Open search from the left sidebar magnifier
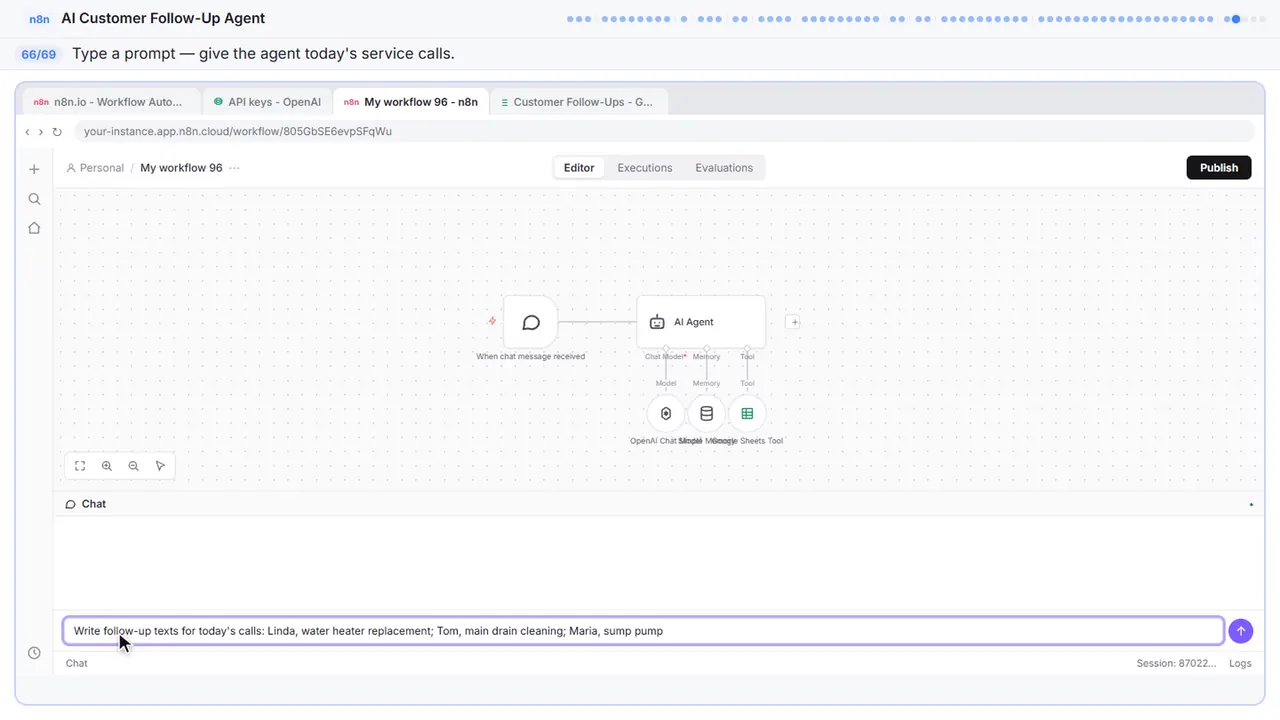Viewport: 1280px width, 720px height. [34, 199]
